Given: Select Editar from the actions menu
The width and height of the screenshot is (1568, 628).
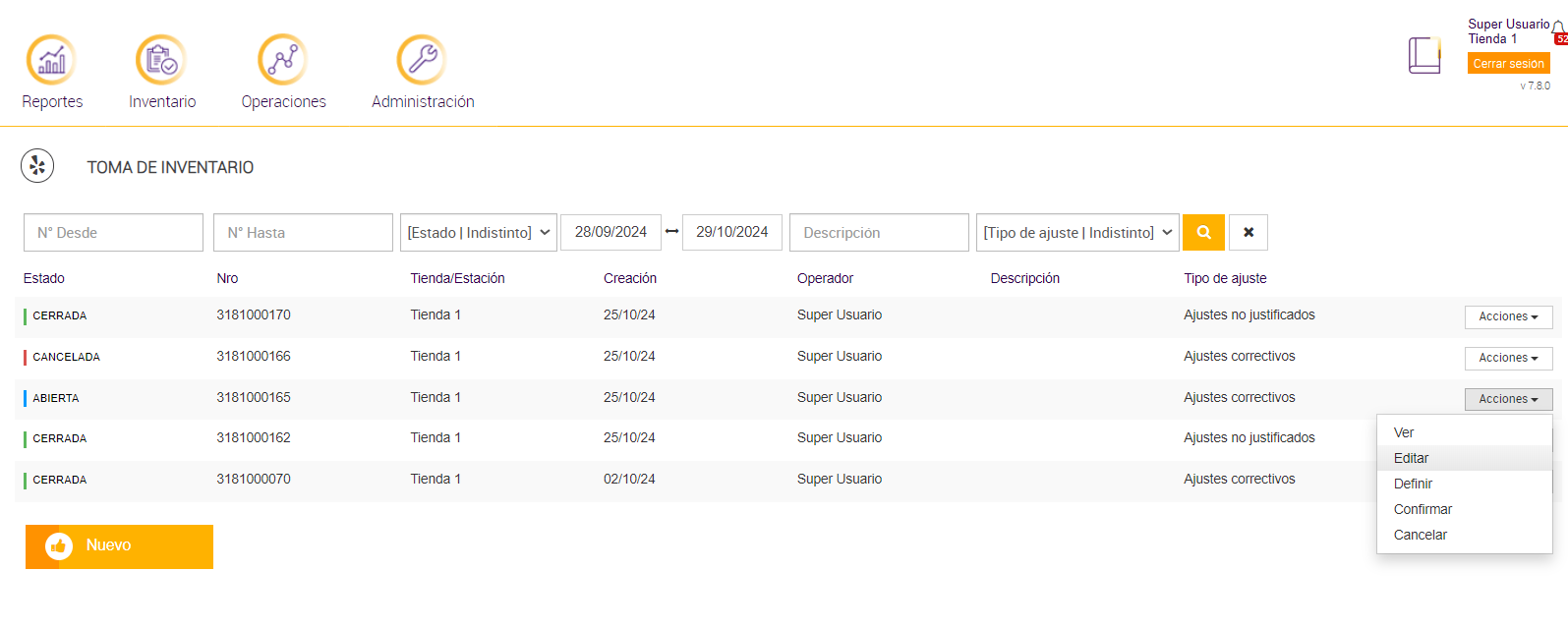Looking at the screenshot, I should (x=1411, y=458).
